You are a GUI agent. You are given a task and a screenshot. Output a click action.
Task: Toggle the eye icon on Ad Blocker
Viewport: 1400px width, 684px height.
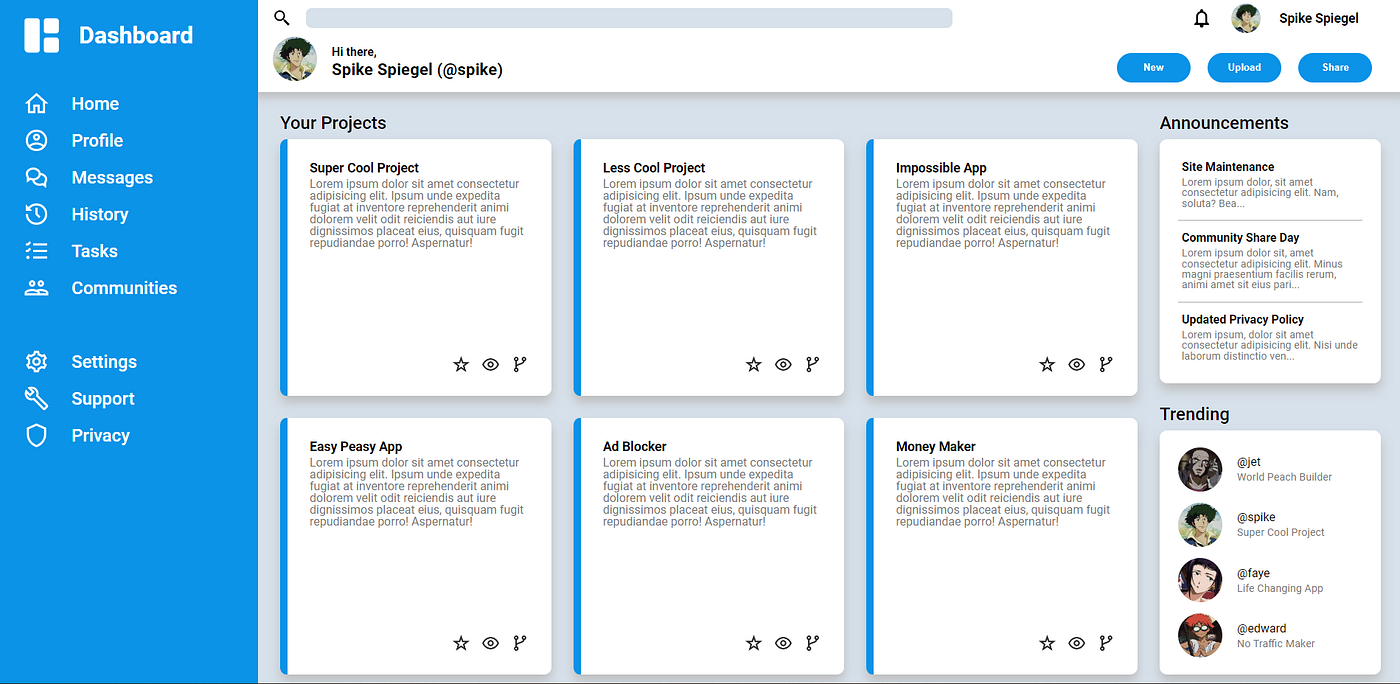783,643
